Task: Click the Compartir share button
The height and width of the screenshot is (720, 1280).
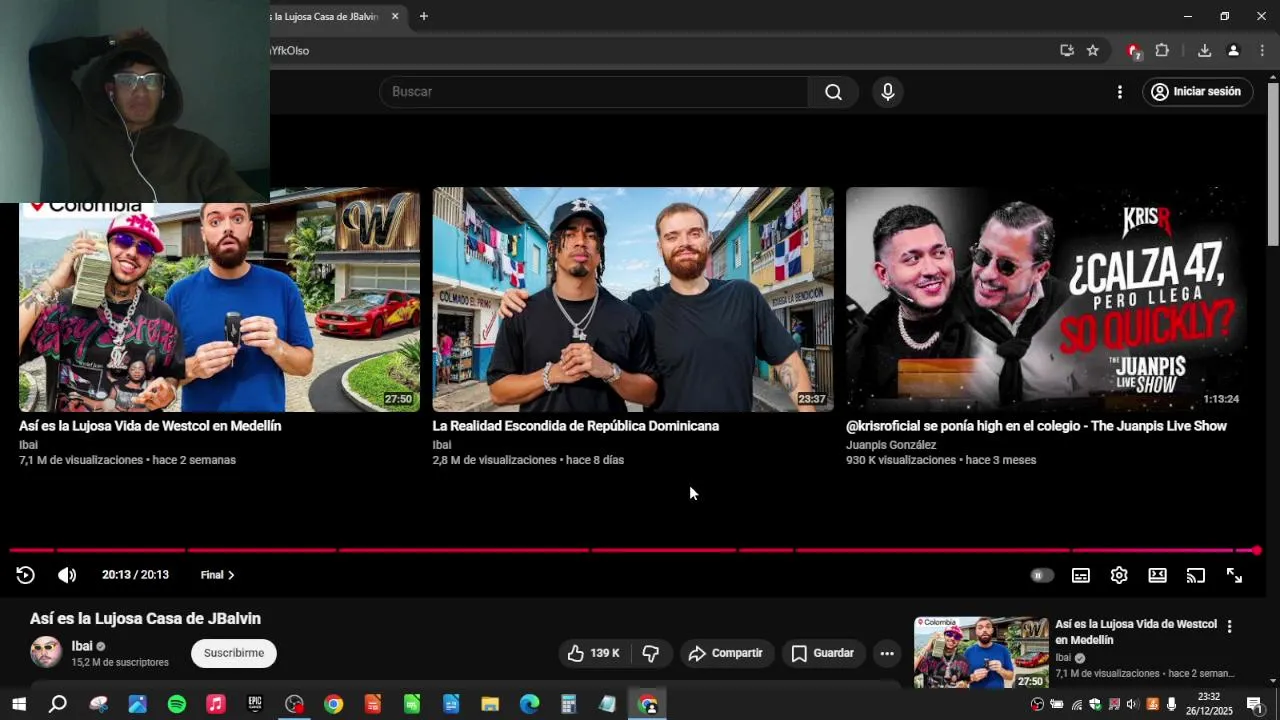Action: click(x=726, y=653)
